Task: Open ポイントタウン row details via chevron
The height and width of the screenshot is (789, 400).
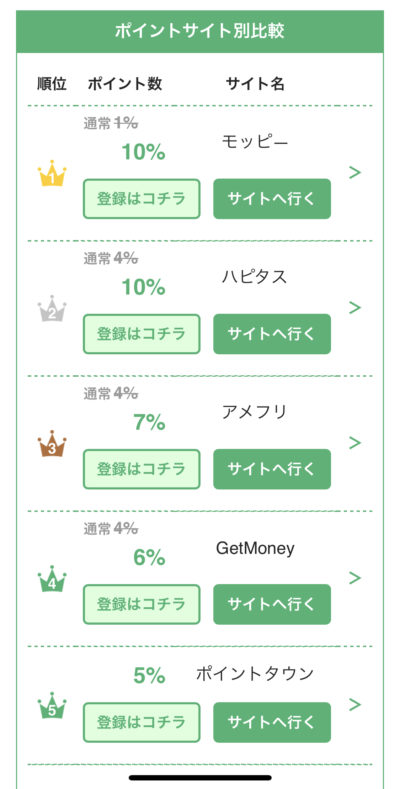Action: [x=355, y=704]
